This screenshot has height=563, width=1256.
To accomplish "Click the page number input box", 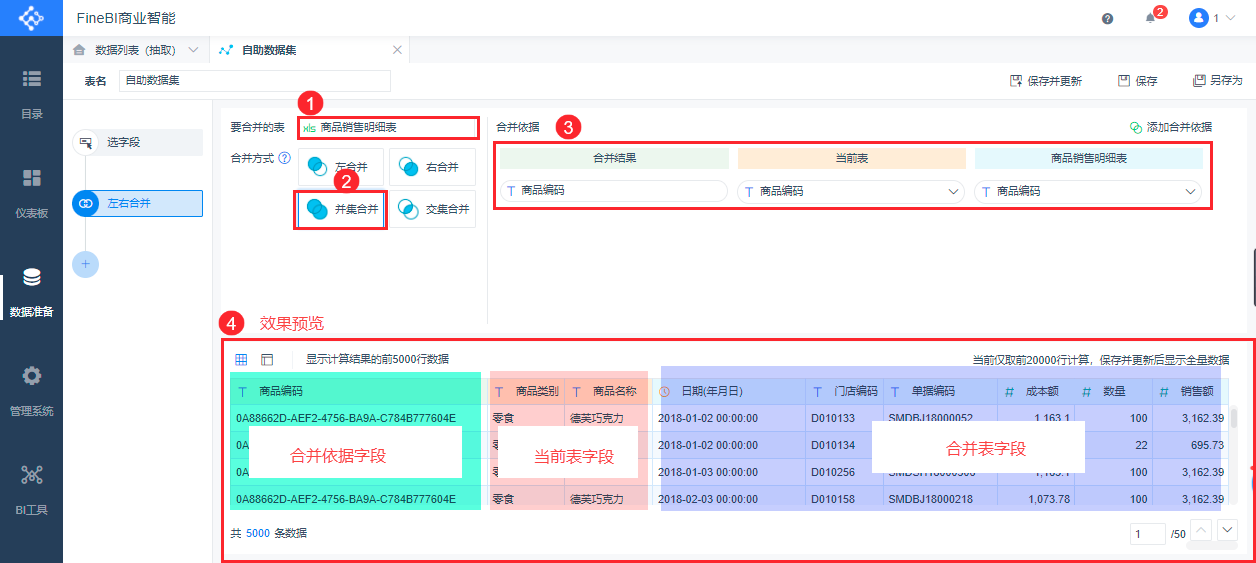I will 1148,534.
